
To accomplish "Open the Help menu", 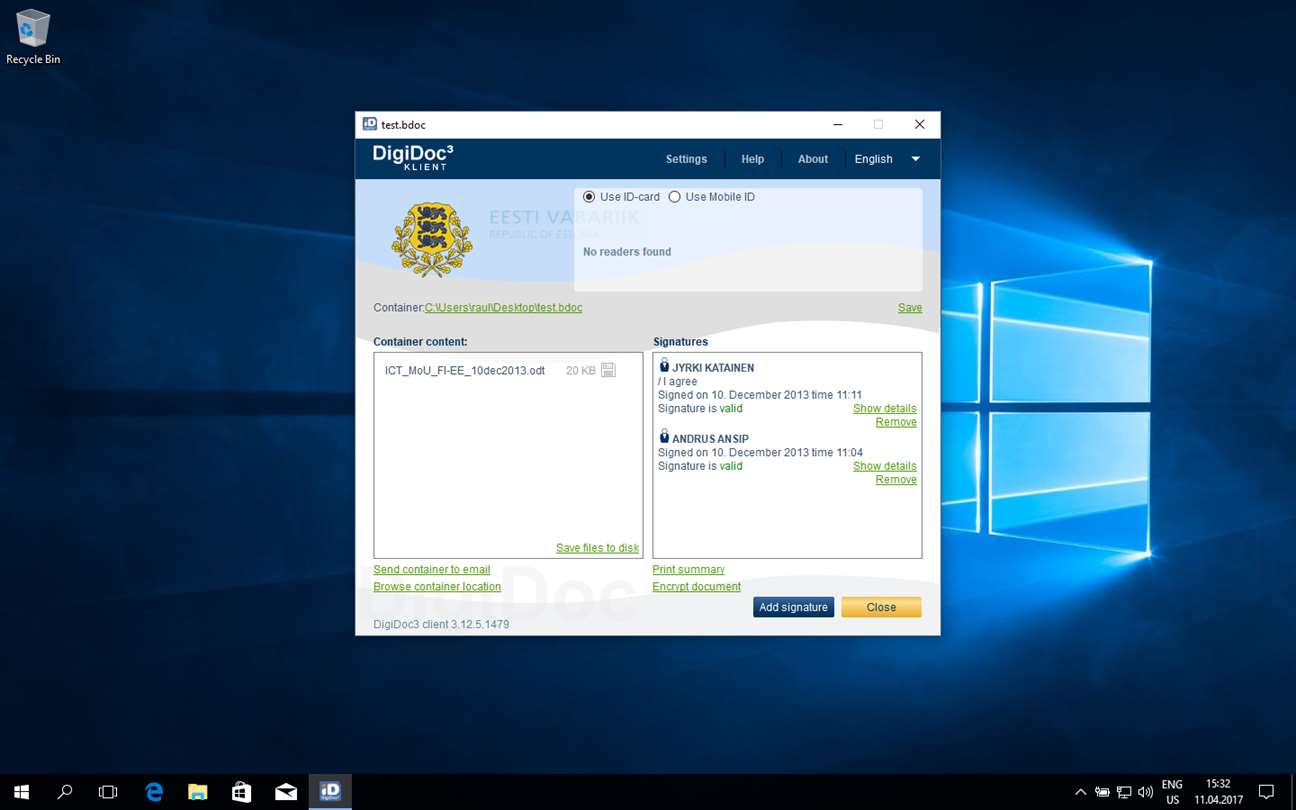I will tap(752, 159).
